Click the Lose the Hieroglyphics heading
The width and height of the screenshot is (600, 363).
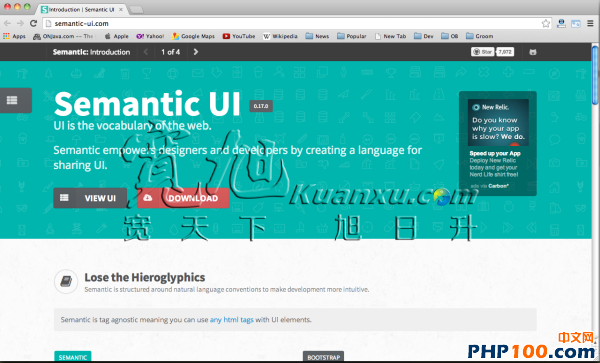tap(145, 277)
